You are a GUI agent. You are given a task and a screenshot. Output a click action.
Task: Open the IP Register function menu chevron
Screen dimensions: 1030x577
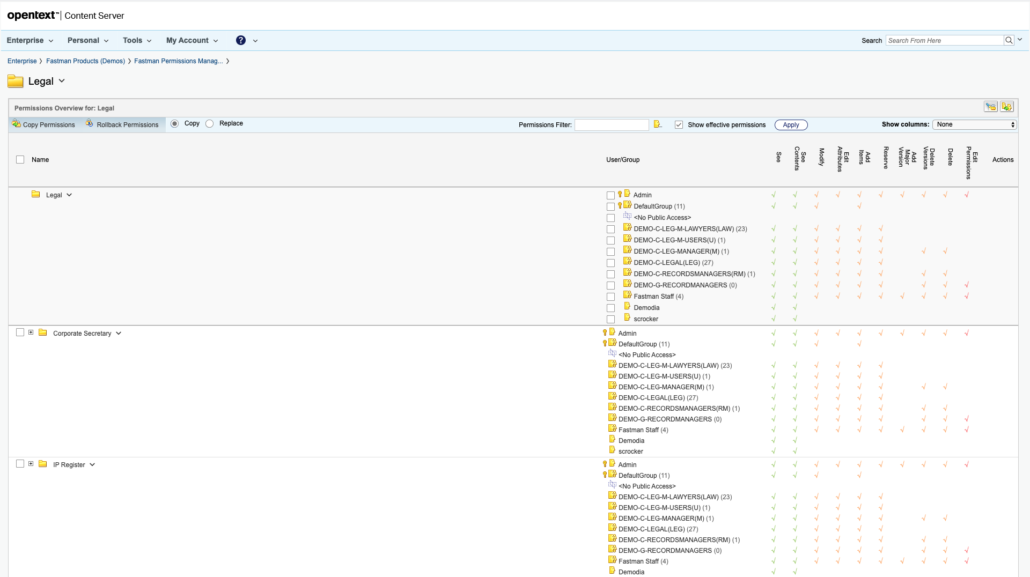92,465
